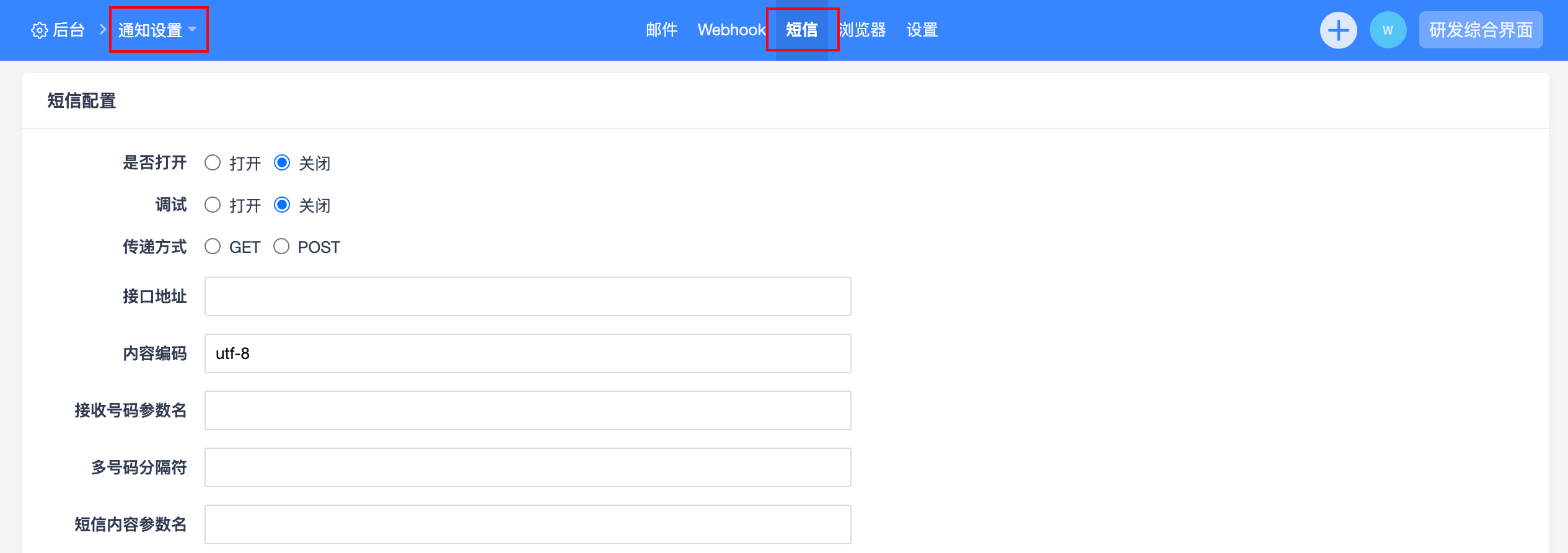1568x553 pixels.
Task: Choose GET as 传递方式
Action: pyautogui.click(x=213, y=247)
